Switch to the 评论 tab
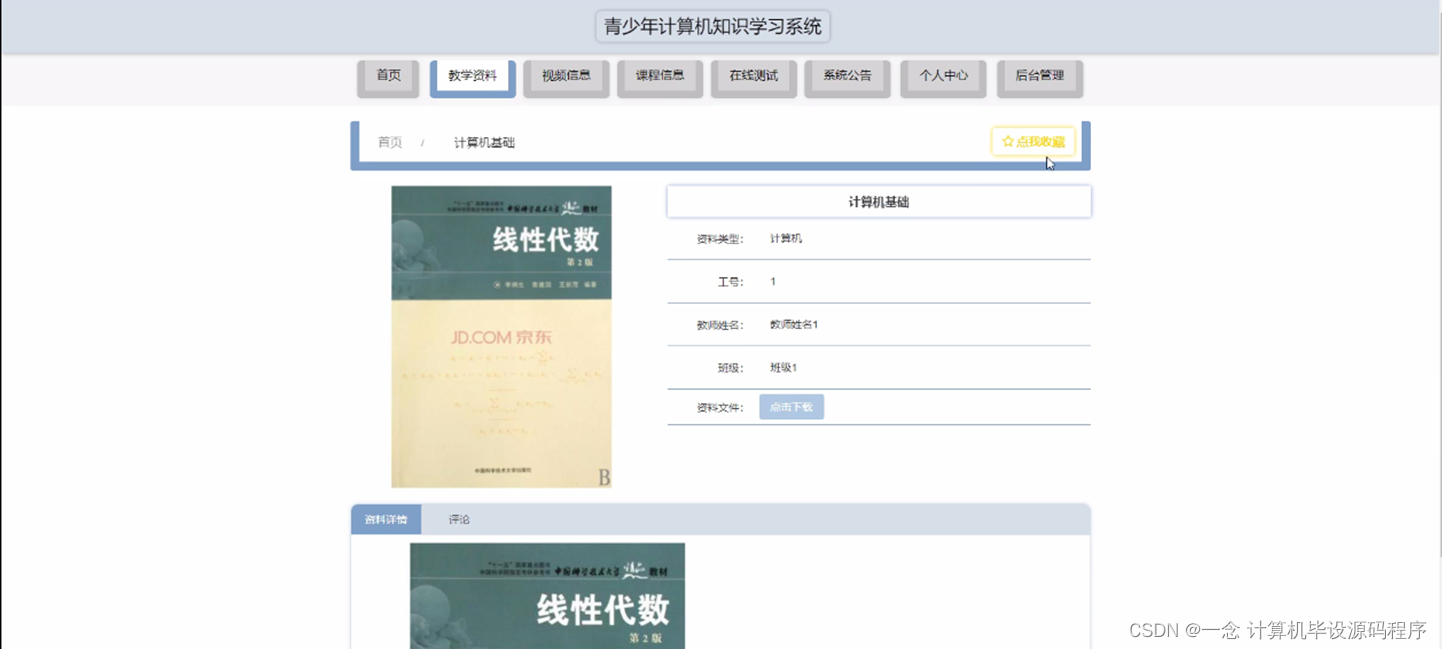Image resolution: width=1442 pixels, height=649 pixels. tap(459, 519)
